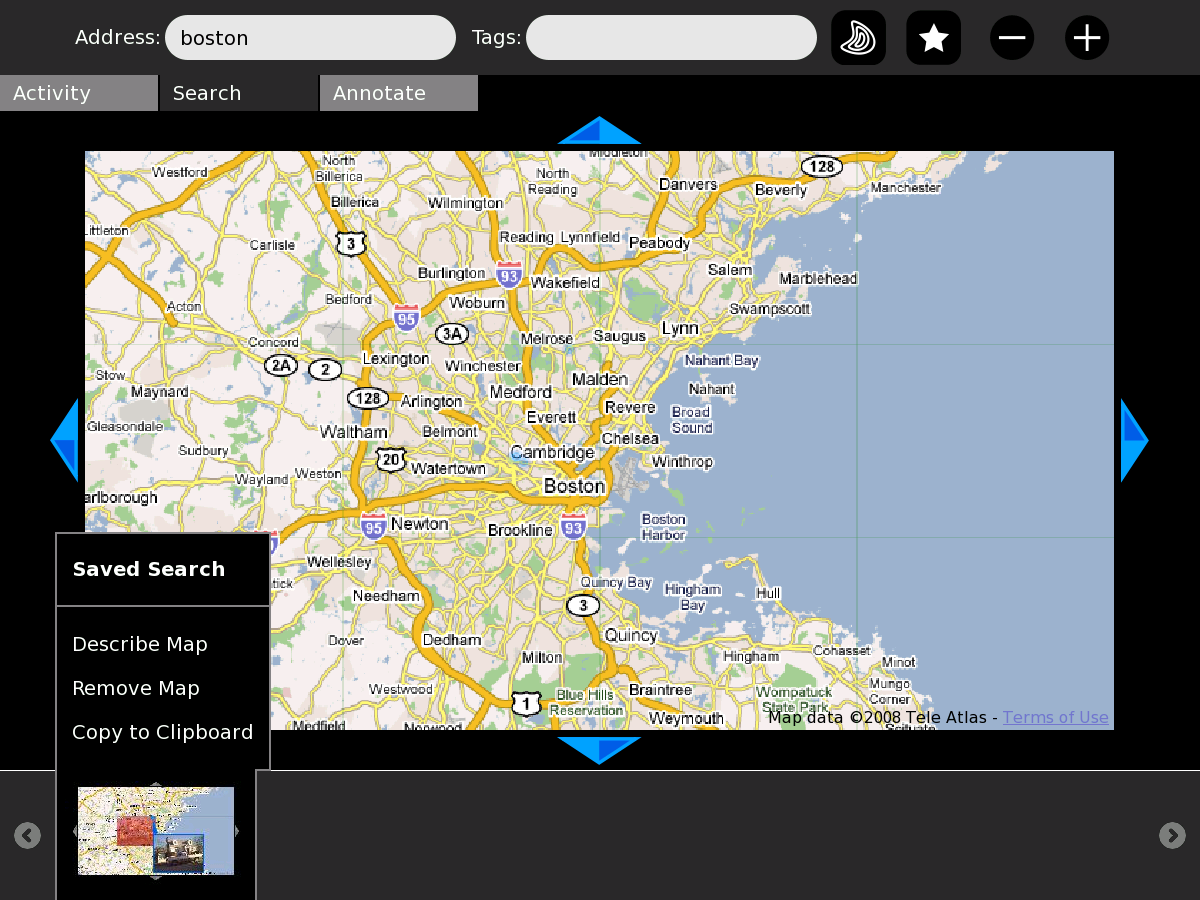Click into the Address field containing boston
This screenshot has height=900, width=1200.
(310, 38)
